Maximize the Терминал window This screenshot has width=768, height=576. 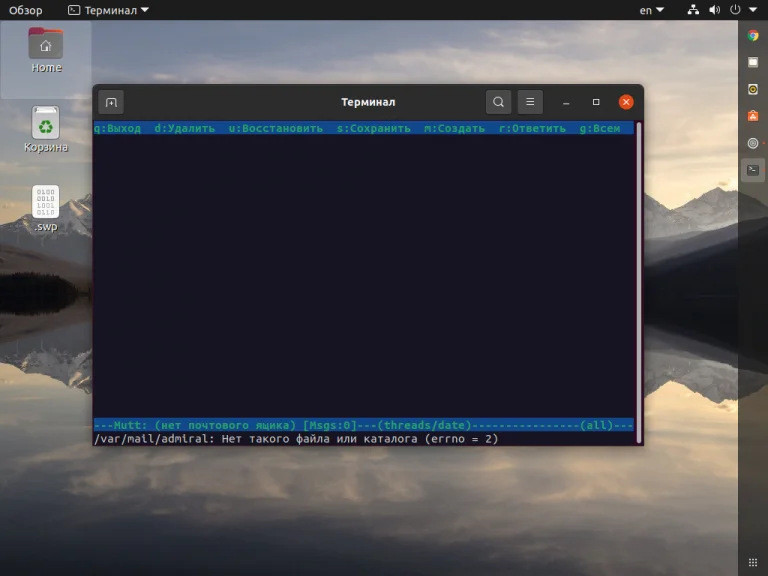(596, 102)
